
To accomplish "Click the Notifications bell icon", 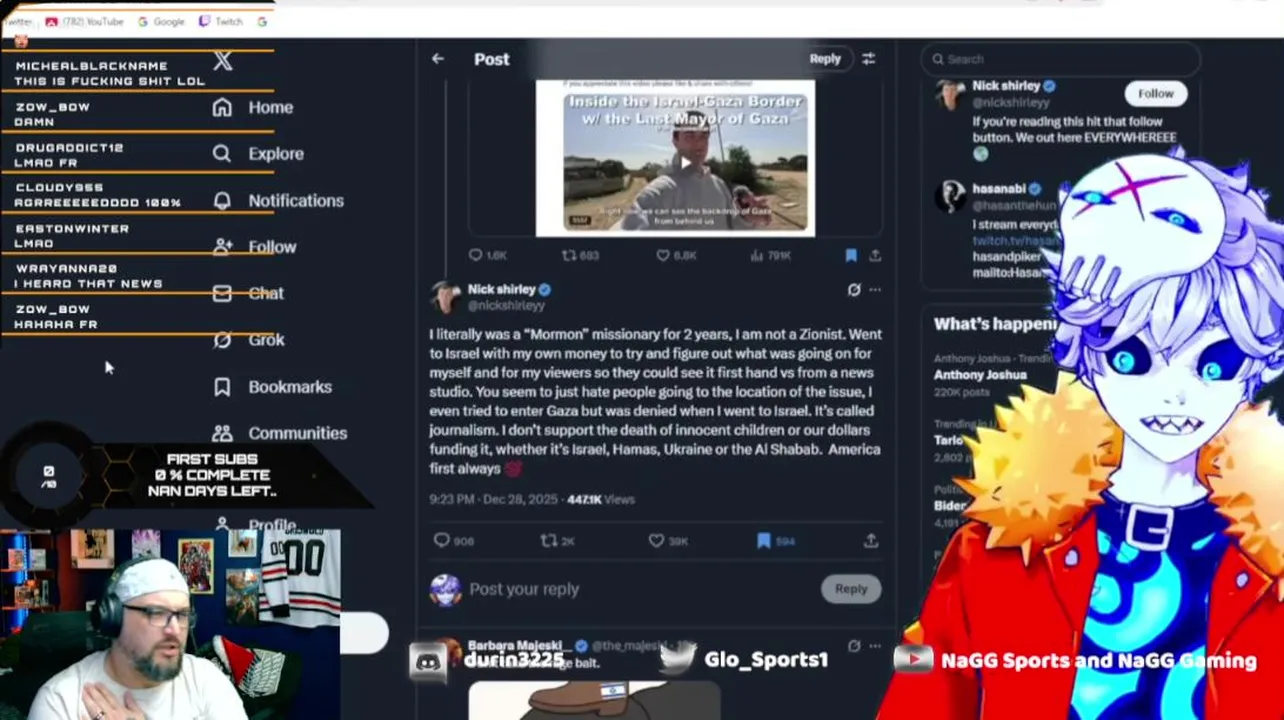I will point(222,200).
